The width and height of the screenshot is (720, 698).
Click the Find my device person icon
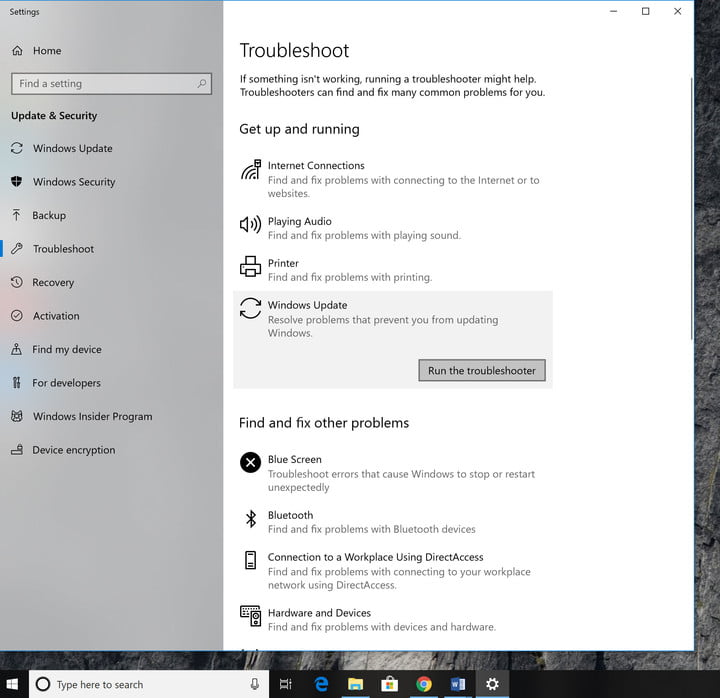click(17, 349)
